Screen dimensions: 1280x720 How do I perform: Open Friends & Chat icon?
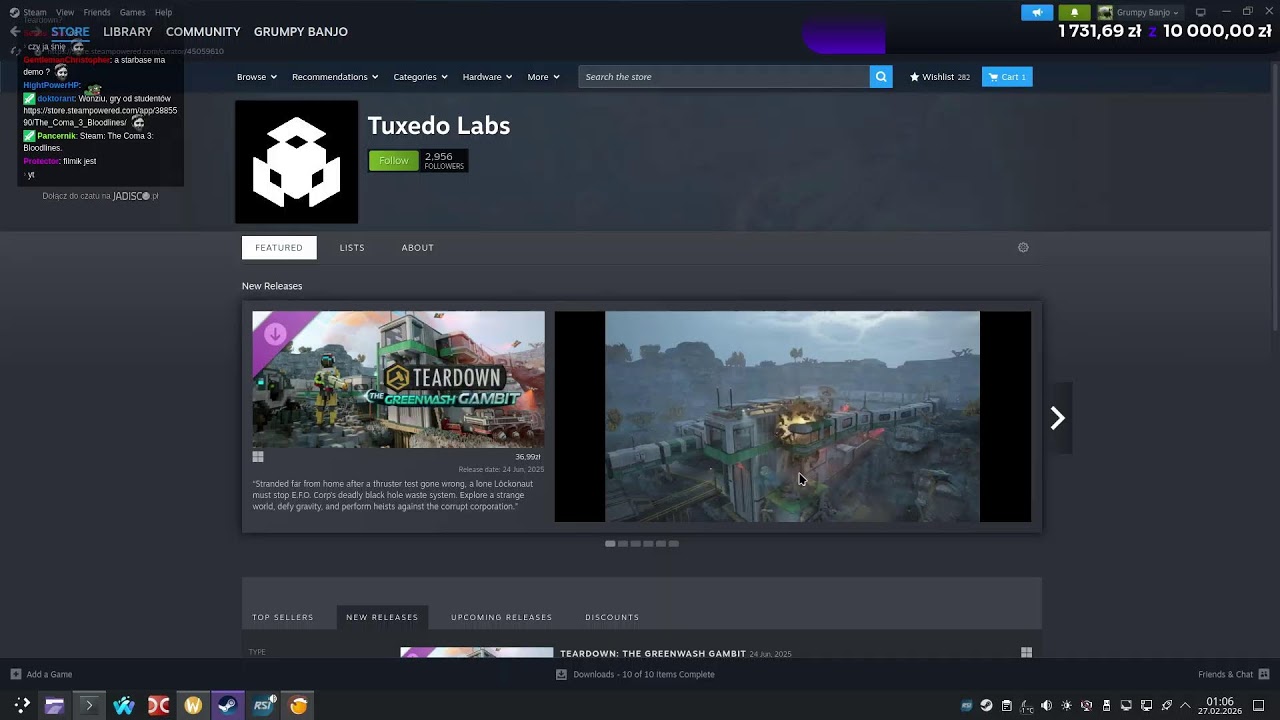(1264, 674)
